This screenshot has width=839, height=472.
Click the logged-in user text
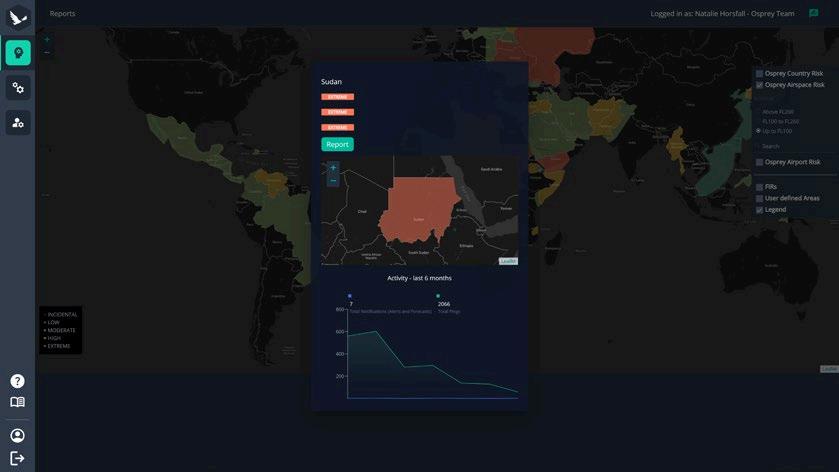pyautogui.click(x=722, y=14)
